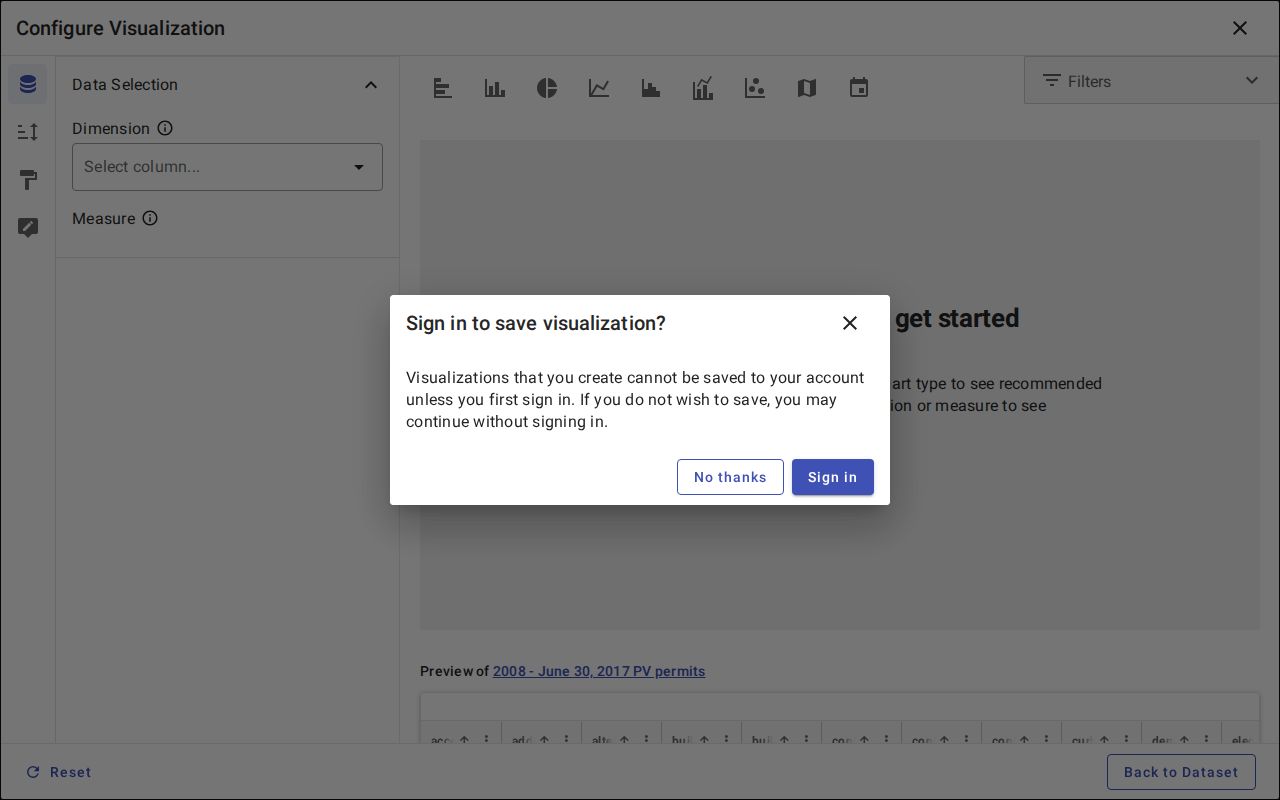
Task: Click Back to Dataset button
Action: (x=1181, y=772)
